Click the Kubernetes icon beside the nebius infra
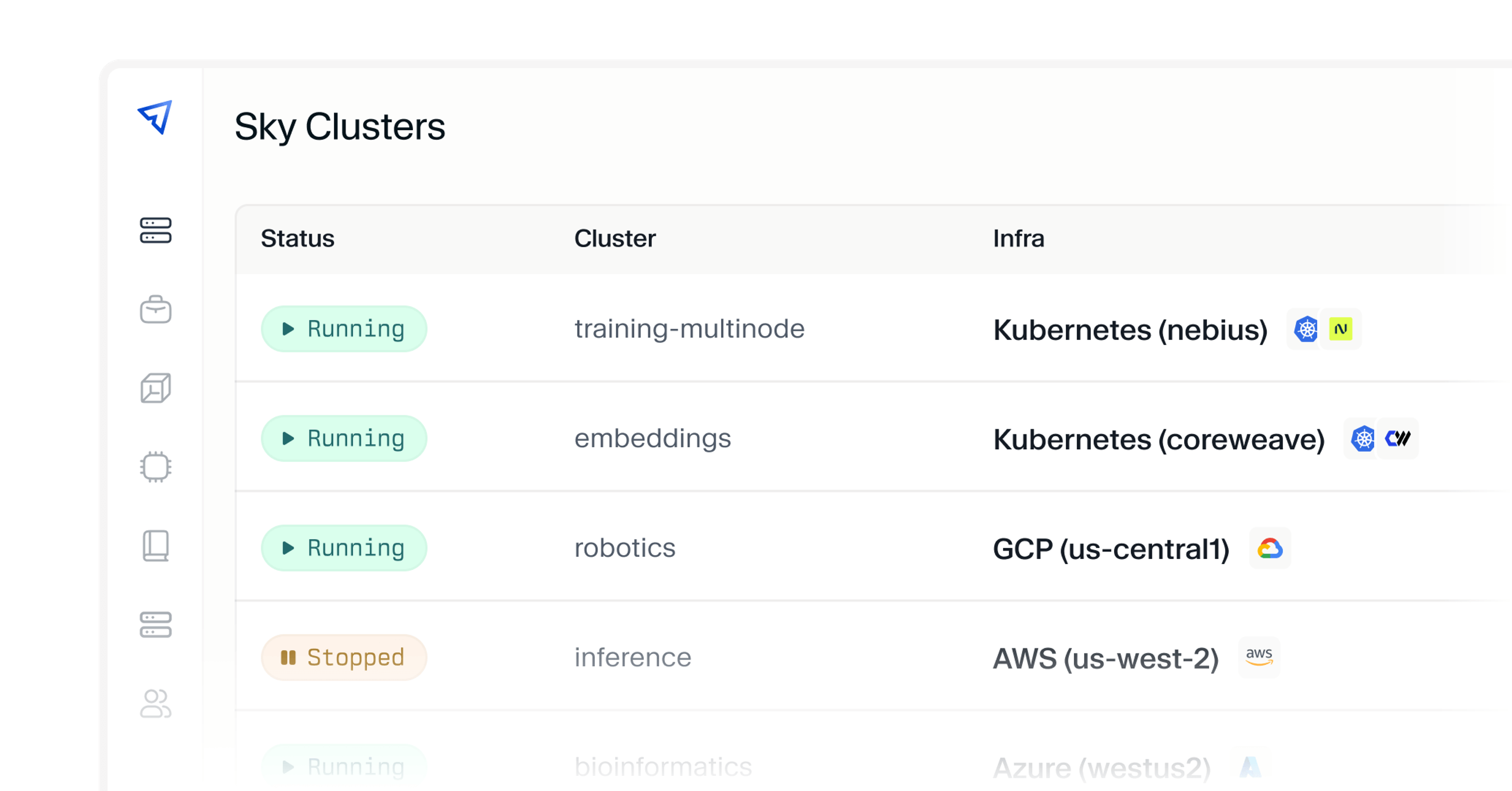1512x791 pixels. 1305,330
